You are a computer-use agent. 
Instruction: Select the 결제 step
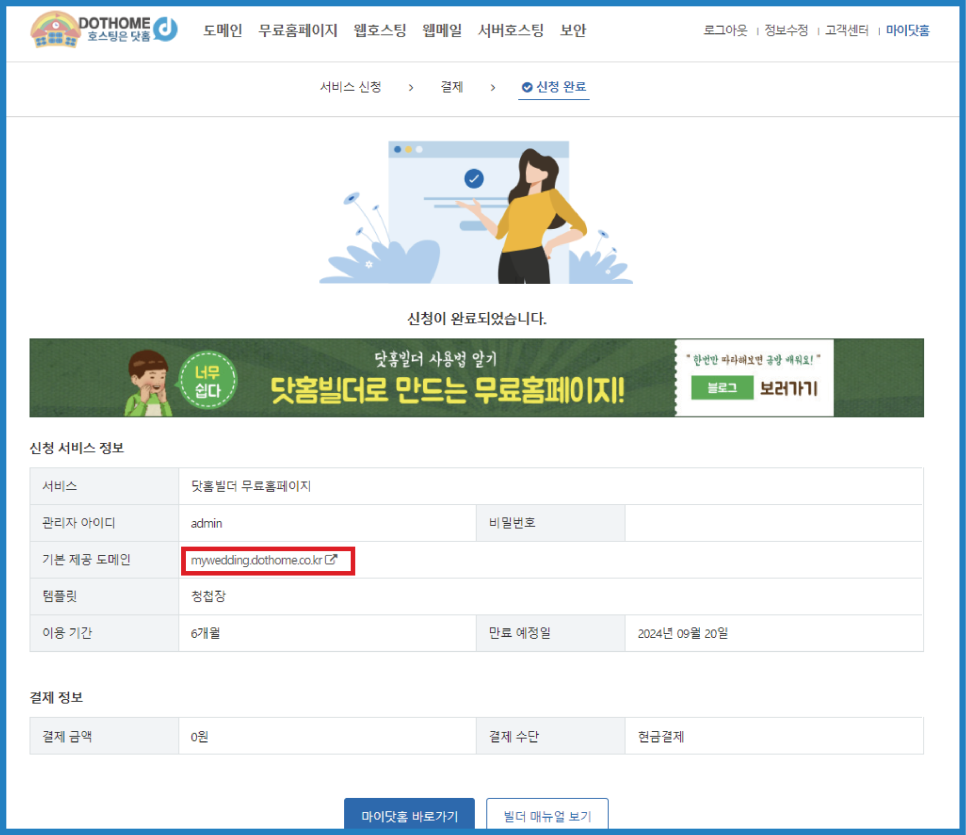[452, 87]
